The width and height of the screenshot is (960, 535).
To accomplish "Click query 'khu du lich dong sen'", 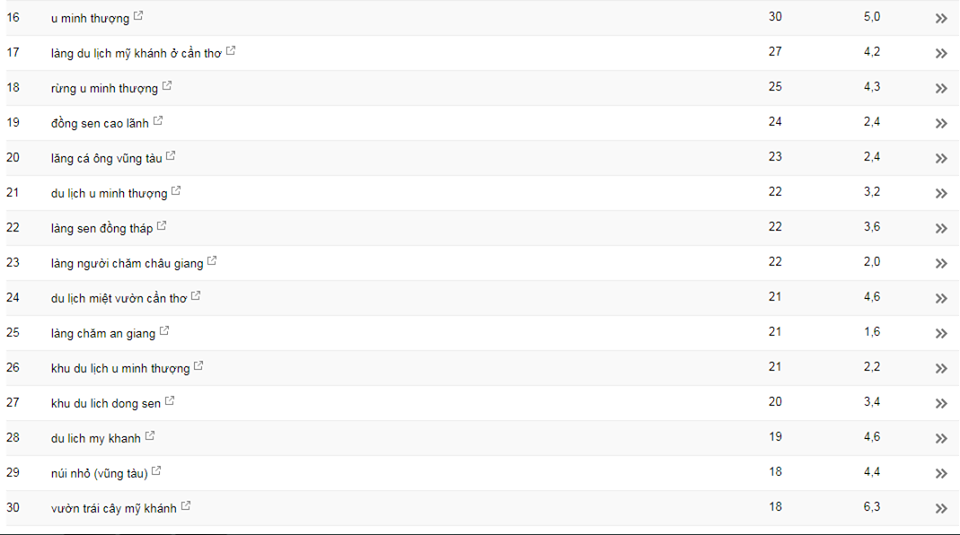I will pyautogui.click(x=105, y=403).
